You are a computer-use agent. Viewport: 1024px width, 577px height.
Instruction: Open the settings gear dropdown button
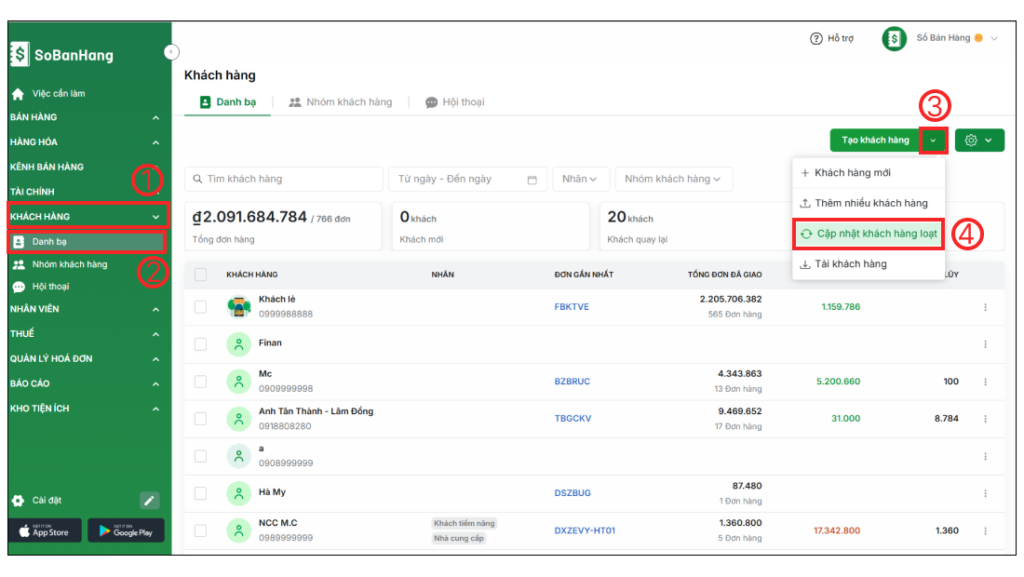[x=979, y=141]
